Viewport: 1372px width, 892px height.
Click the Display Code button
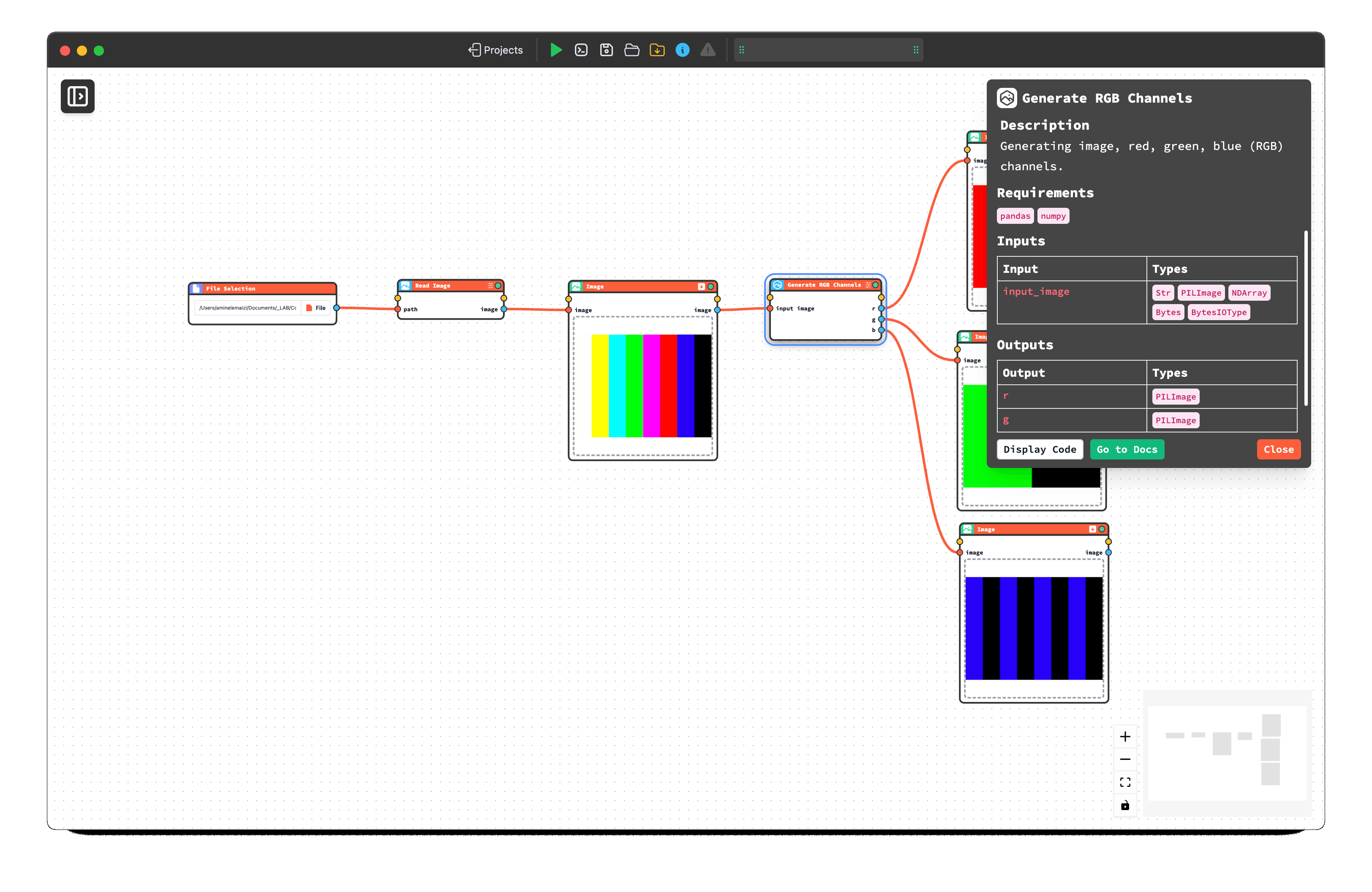click(x=1040, y=449)
